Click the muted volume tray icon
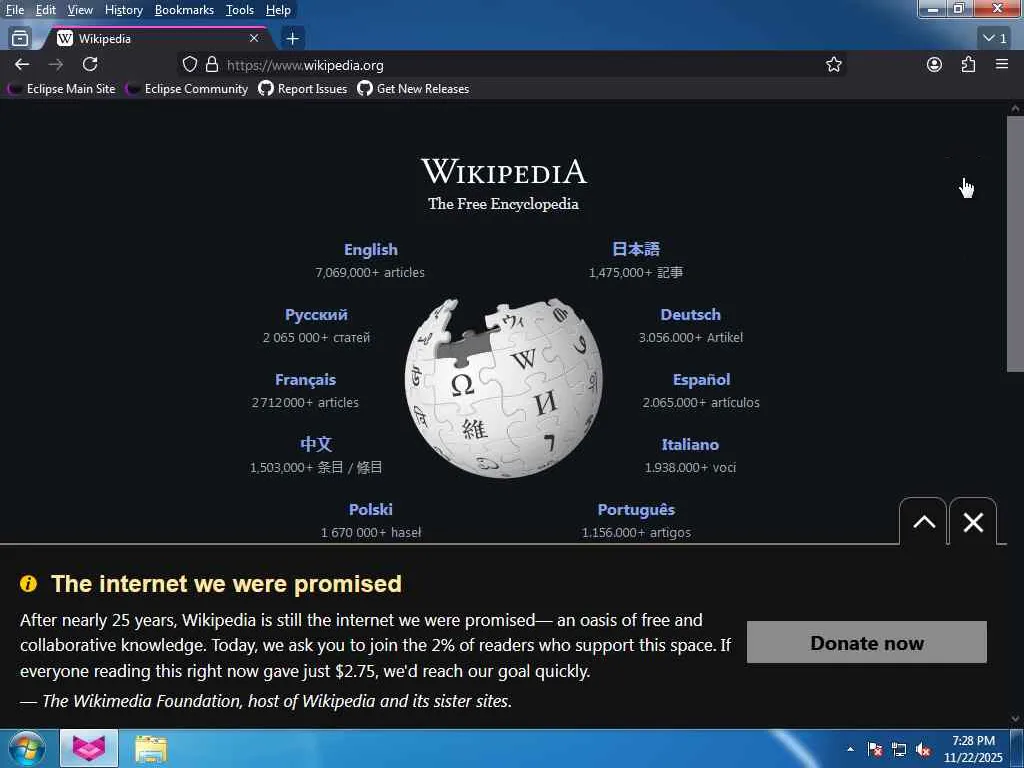The height and width of the screenshot is (768, 1024). click(923, 749)
